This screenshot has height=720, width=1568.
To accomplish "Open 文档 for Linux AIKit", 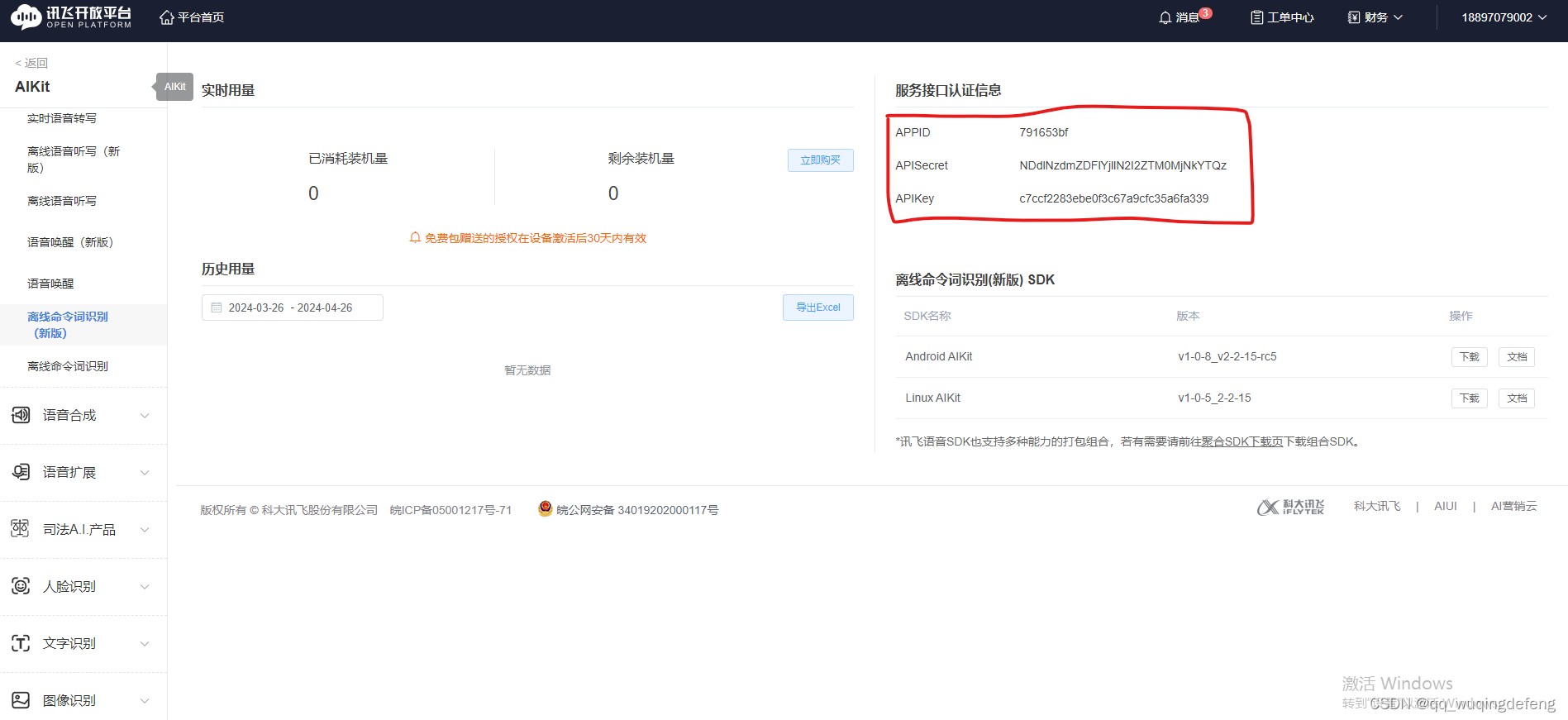I will coord(1516,398).
